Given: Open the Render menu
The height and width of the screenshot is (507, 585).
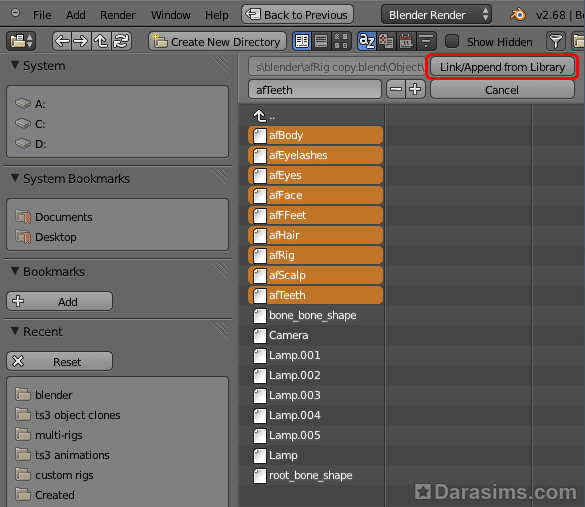Looking at the screenshot, I should pyautogui.click(x=118, y=15).
